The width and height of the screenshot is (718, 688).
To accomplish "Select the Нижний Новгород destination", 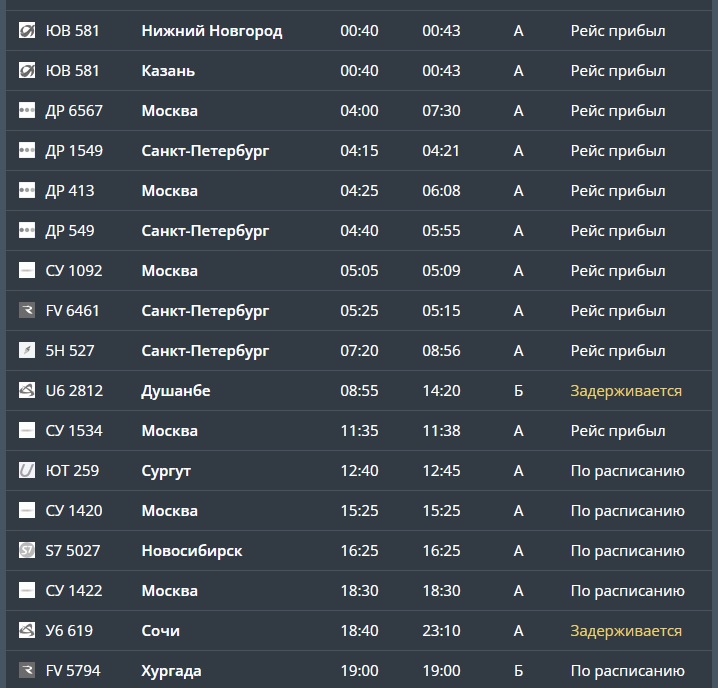I will coord(212,31).
